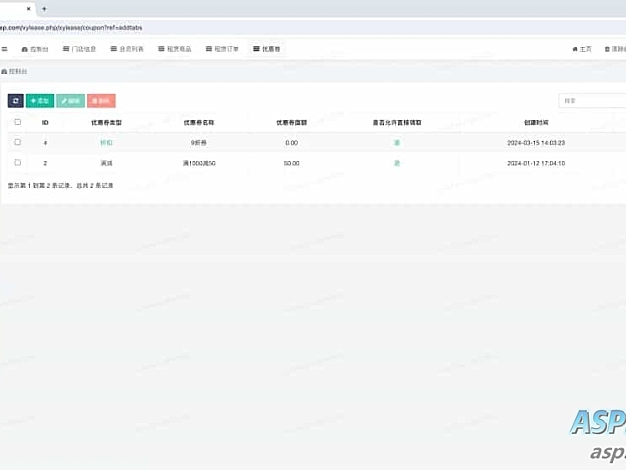626x470 pixels.
Task: Open the 控制台 tab in the top nav
Action: coord(35,49)
